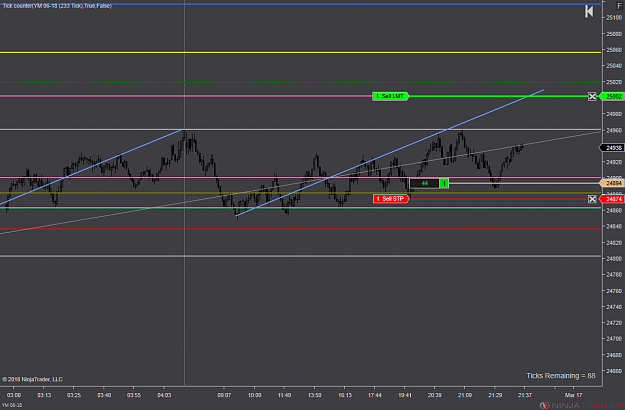
Task: Click the 17:44 time axis label
Action: 375,395
